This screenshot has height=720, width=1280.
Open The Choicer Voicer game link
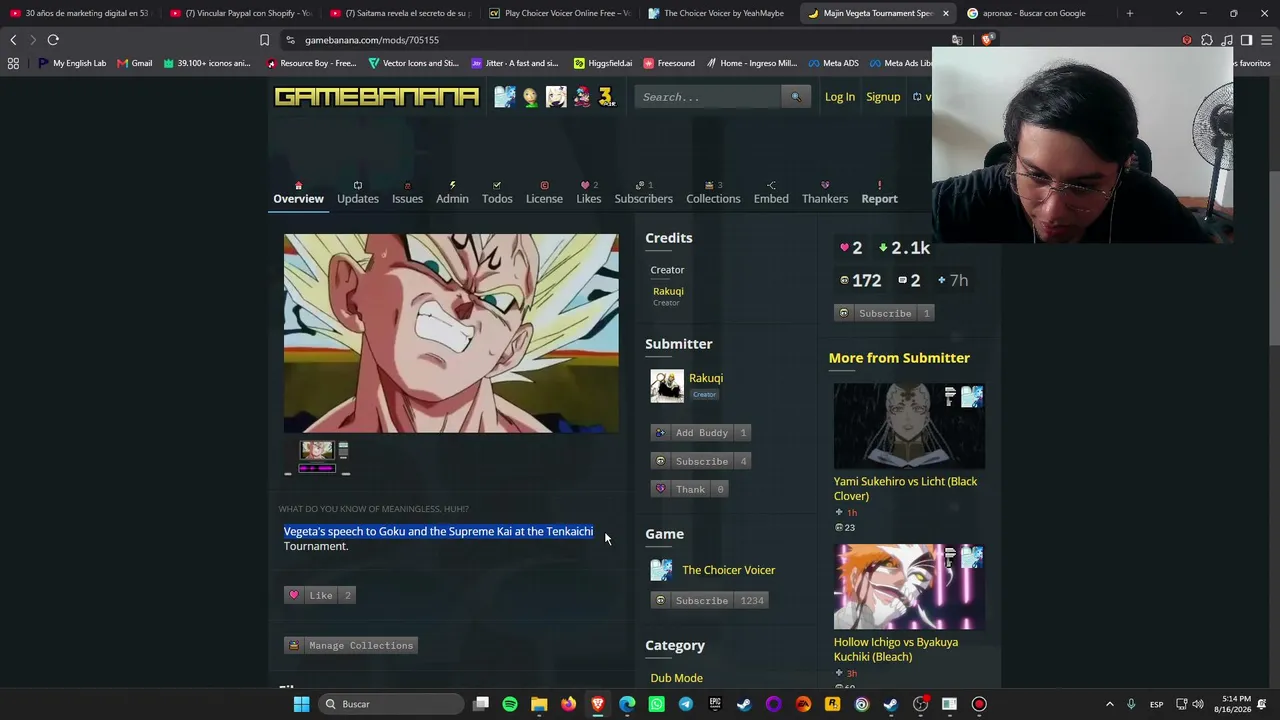tap(729, 570)
